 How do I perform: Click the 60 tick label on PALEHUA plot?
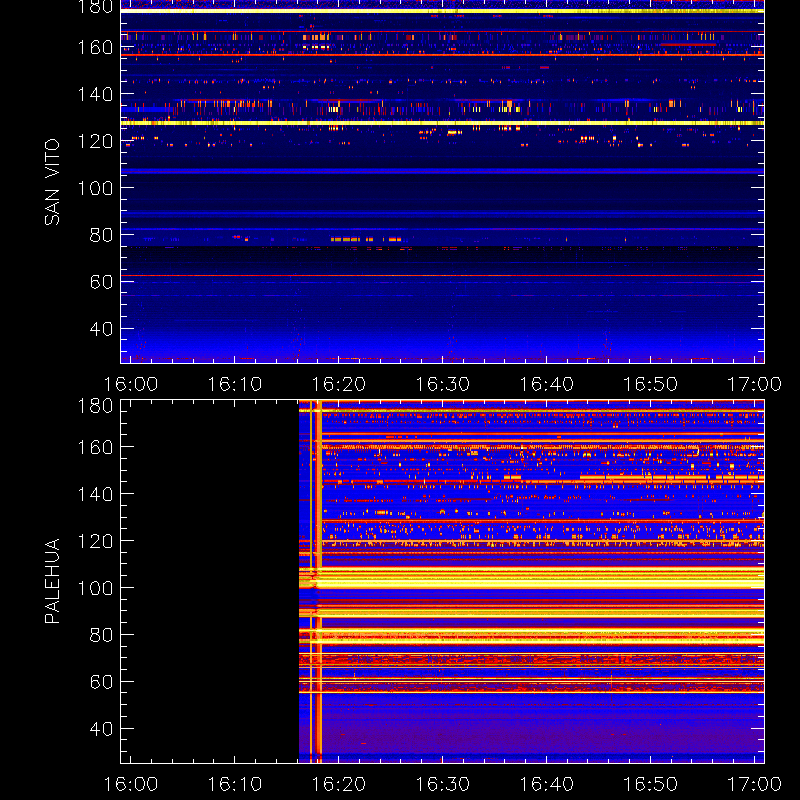tap(101, 682)
